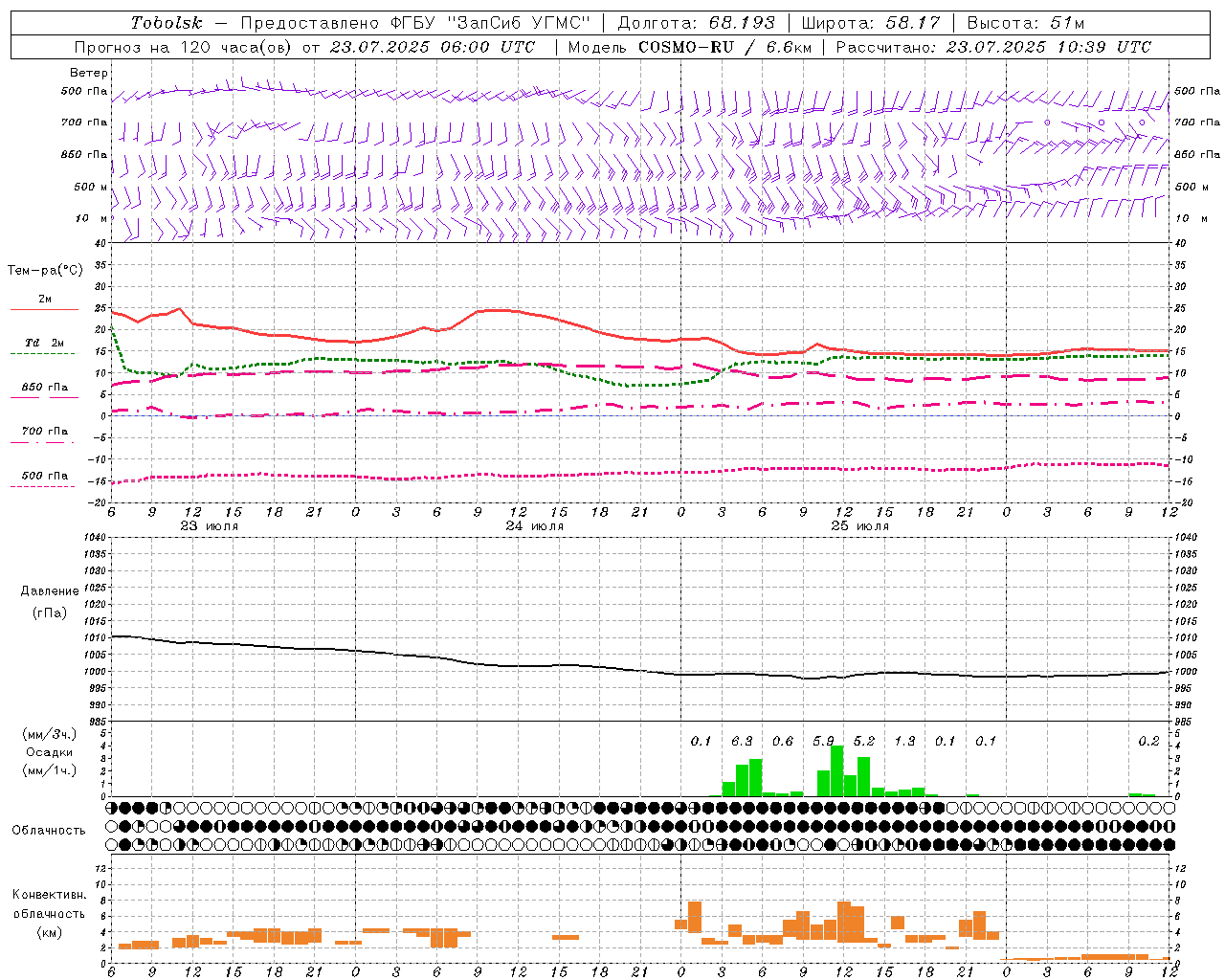The image size is (1225, 980).
Task: Click the latitude value Широта: 58.17
Action: [871, 23]
